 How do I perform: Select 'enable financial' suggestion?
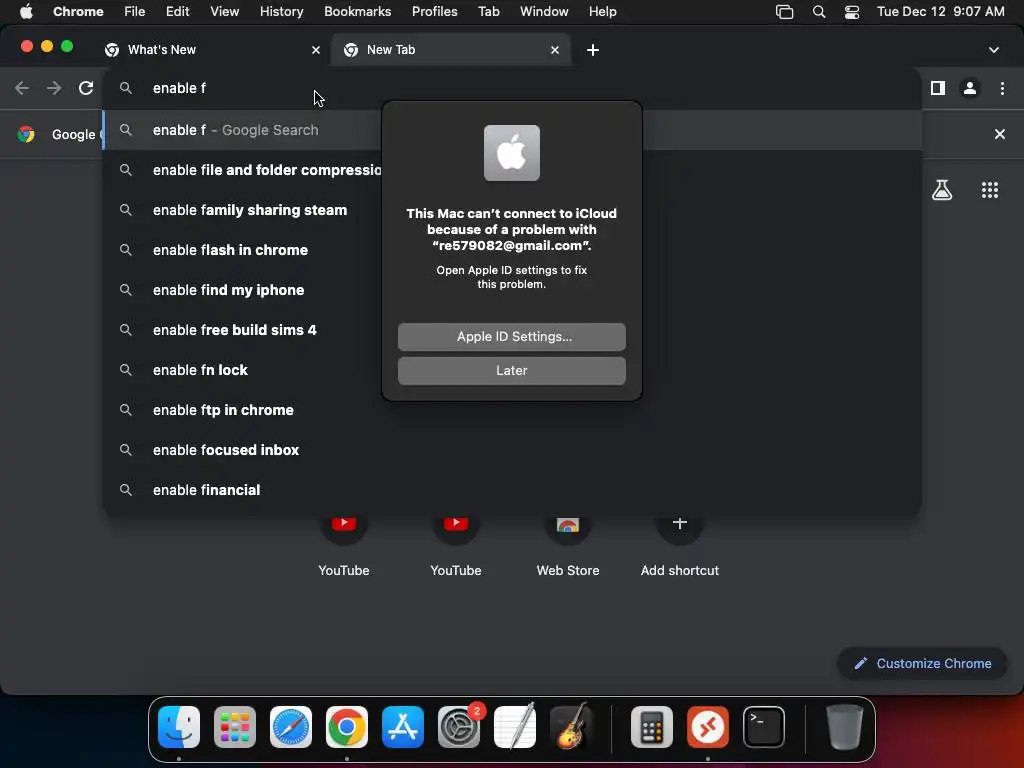(512, 490)
